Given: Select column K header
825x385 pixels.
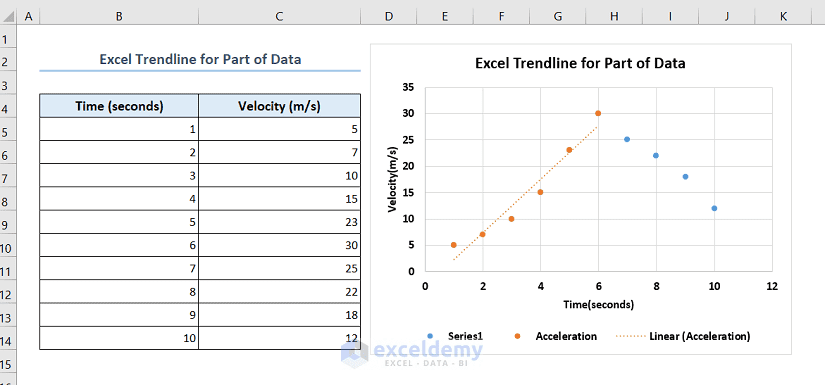Looking at the screenshot, I should tap(783, 17).
